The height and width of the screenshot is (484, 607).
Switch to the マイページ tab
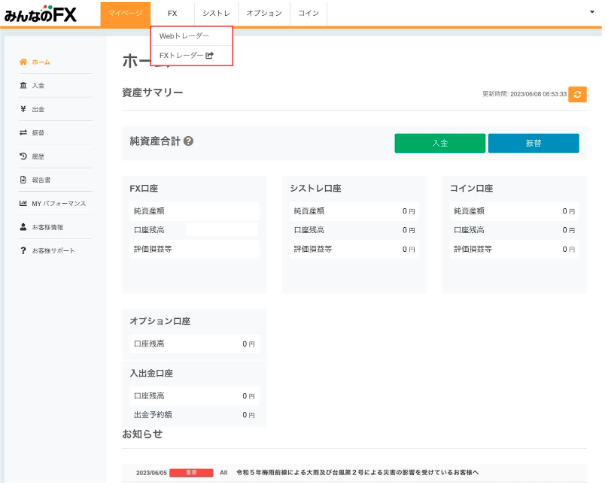click(x=125, y=14)
